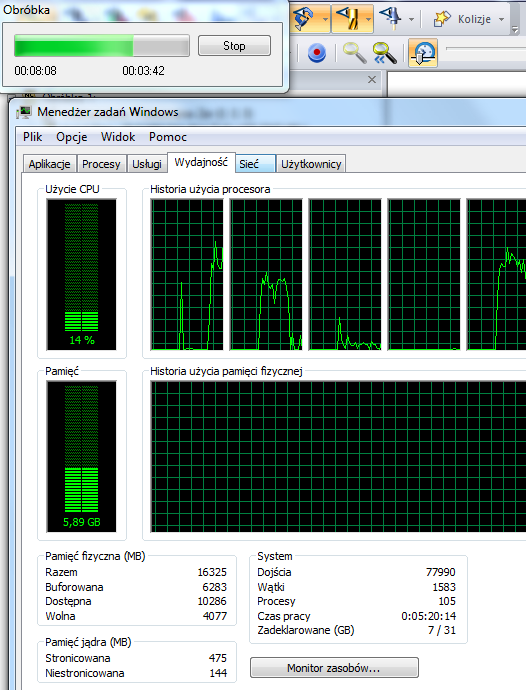Click the Obróbka dialog title
The width and height of the screenshot is (526, 690).
[x=26, y=10]
